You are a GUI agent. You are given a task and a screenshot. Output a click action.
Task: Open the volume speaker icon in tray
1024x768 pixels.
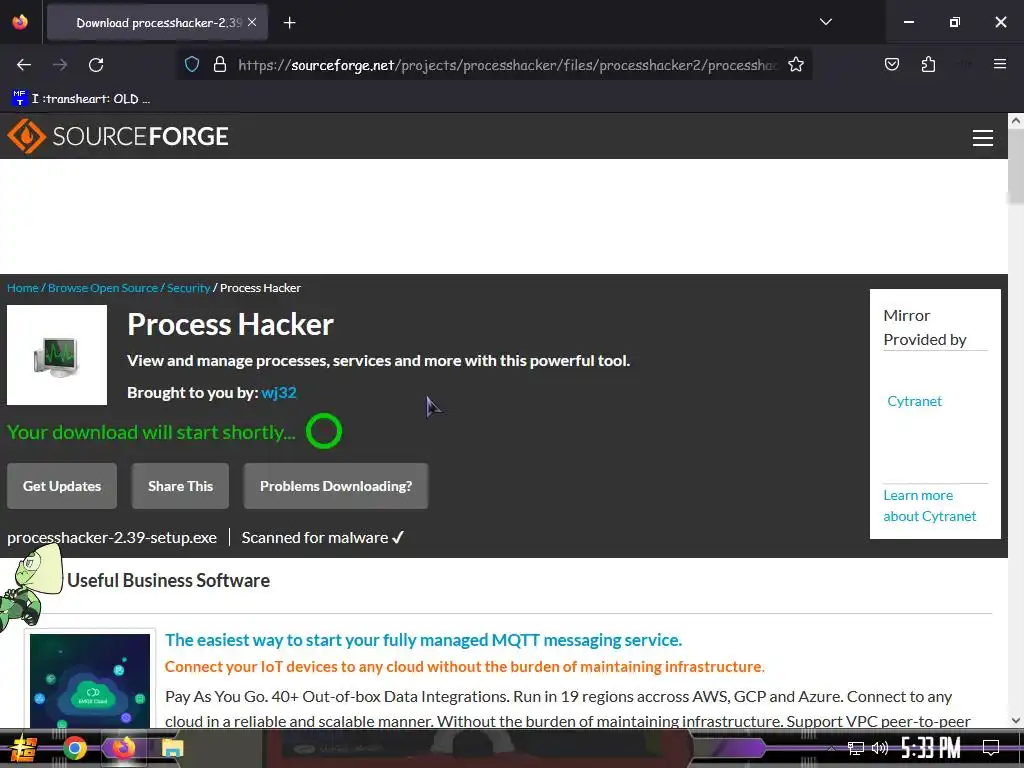(880, 748)
